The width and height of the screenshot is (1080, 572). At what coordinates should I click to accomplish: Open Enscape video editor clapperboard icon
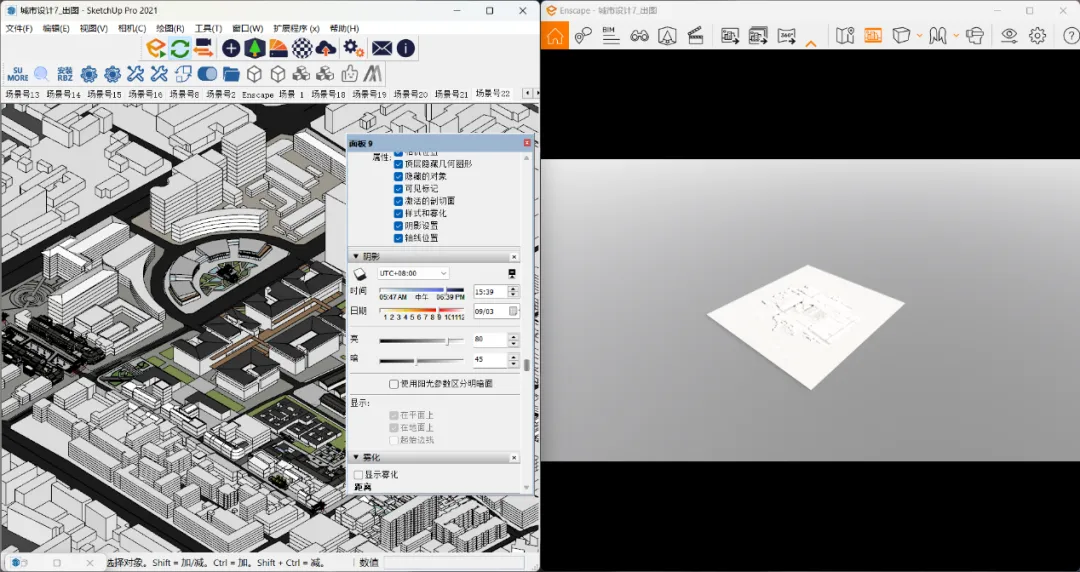click(696, 36)
